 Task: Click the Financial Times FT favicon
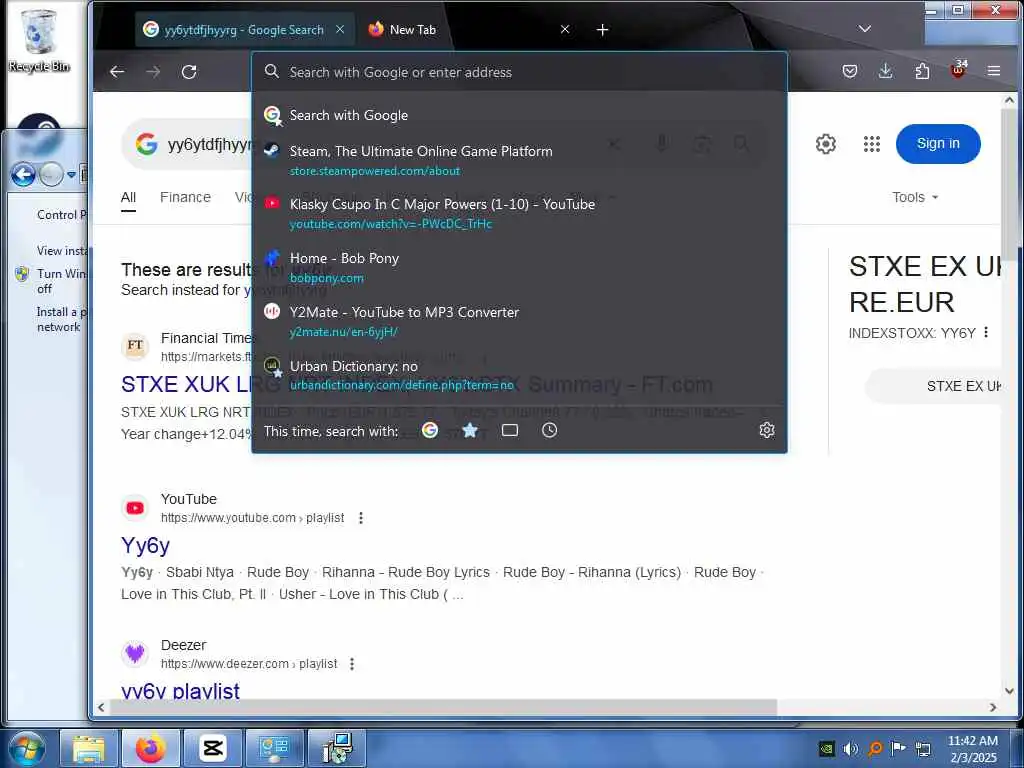(x=135, y=346)
